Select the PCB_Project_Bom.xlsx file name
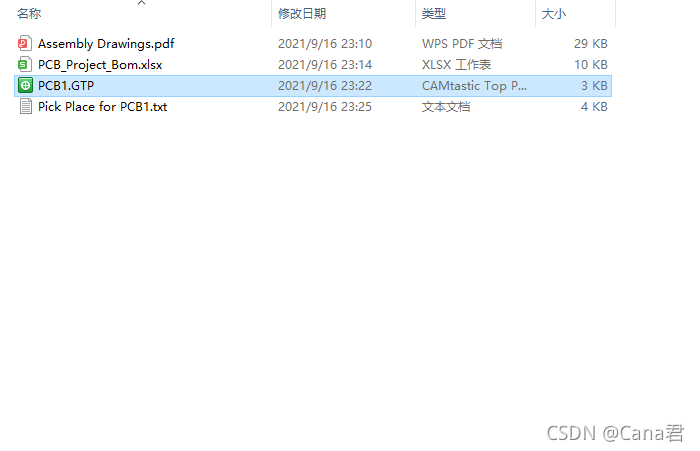 coord(100,65)
